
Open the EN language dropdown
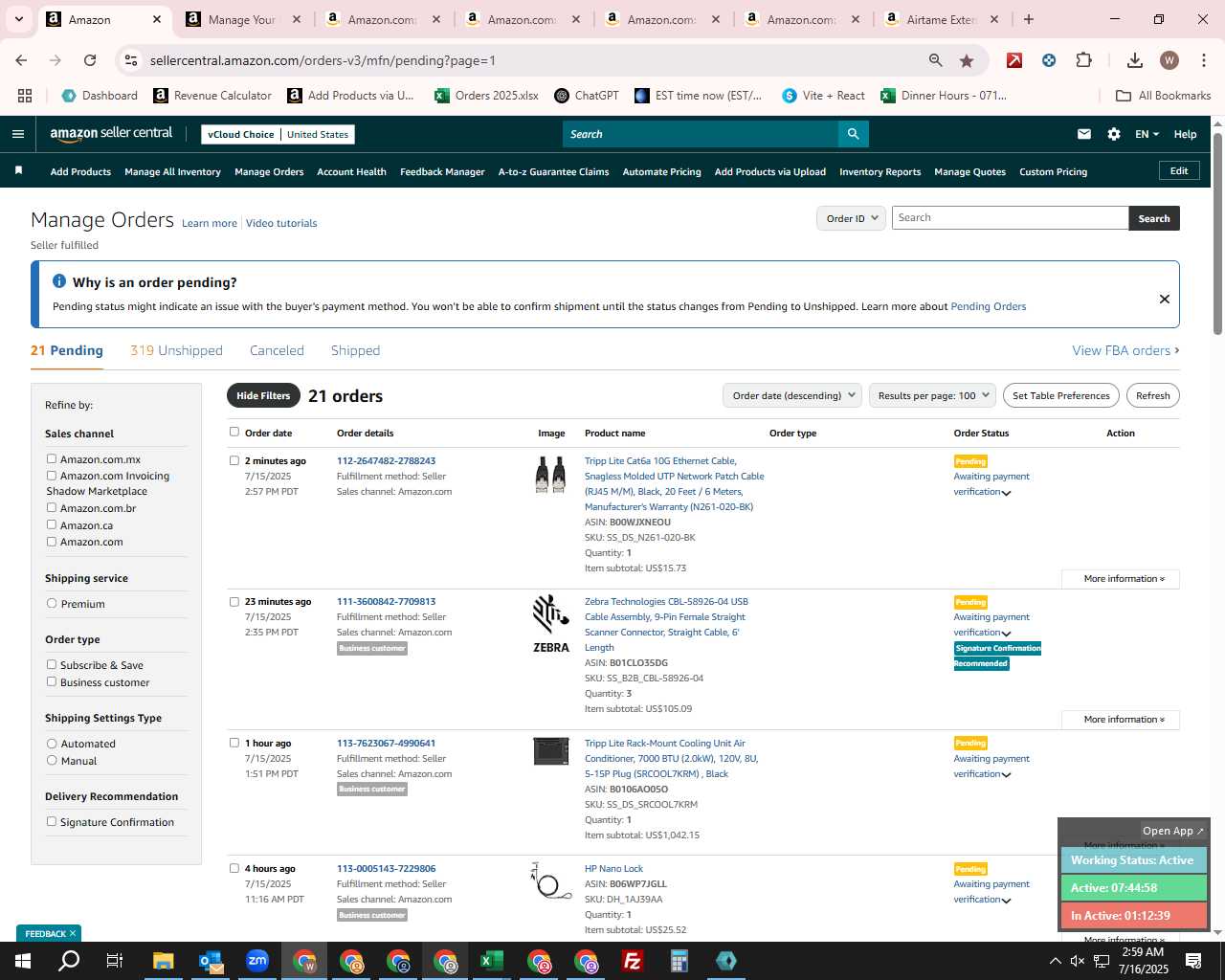[x=1147, y=134]
